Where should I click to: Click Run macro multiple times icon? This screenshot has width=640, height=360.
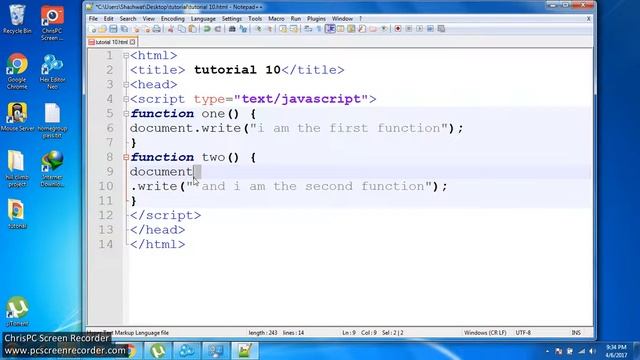[430, 29]
